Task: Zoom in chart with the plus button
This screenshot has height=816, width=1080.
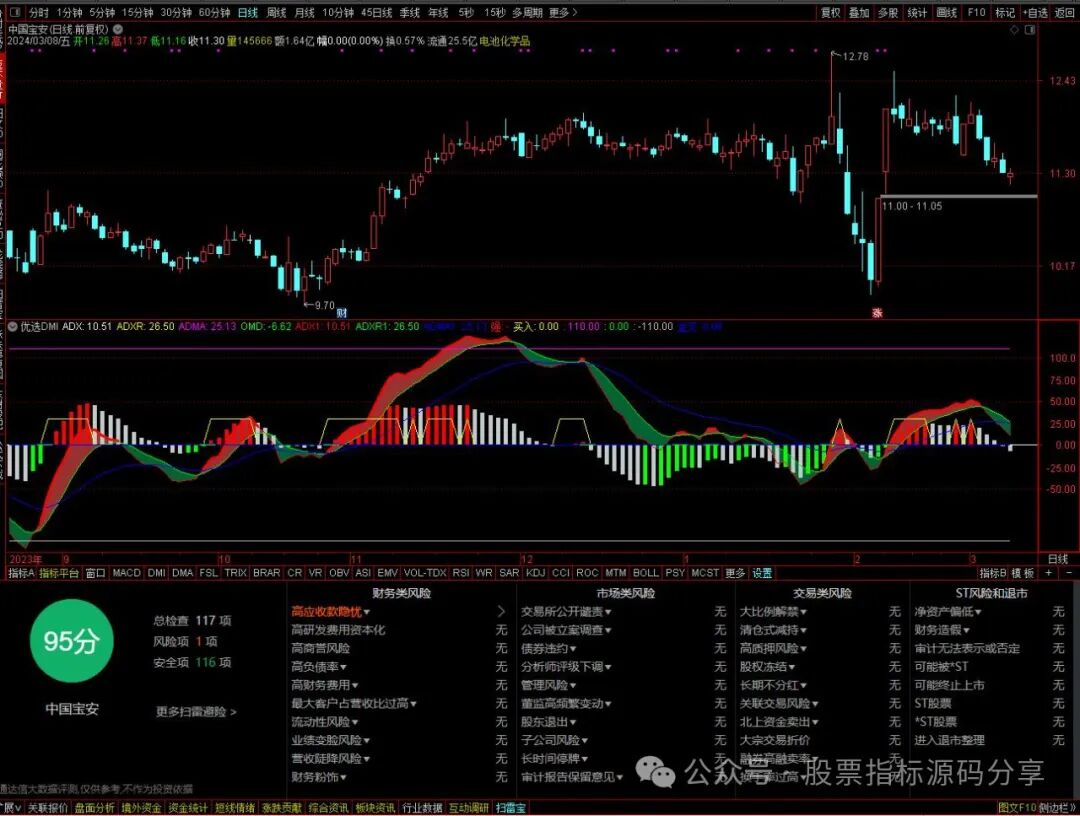Action: click(1049, 573)
